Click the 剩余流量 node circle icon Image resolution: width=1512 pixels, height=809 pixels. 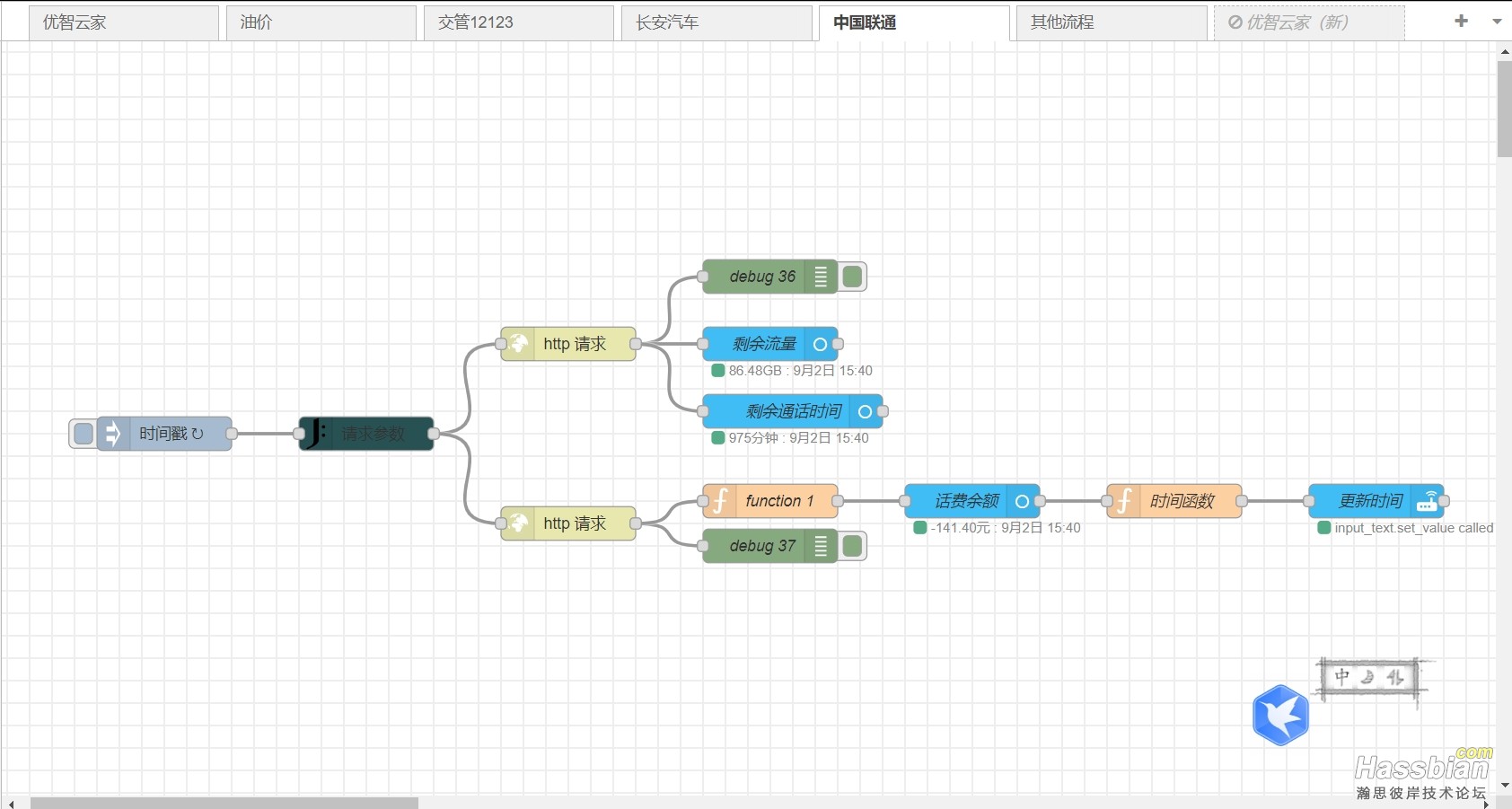point(820,344)
